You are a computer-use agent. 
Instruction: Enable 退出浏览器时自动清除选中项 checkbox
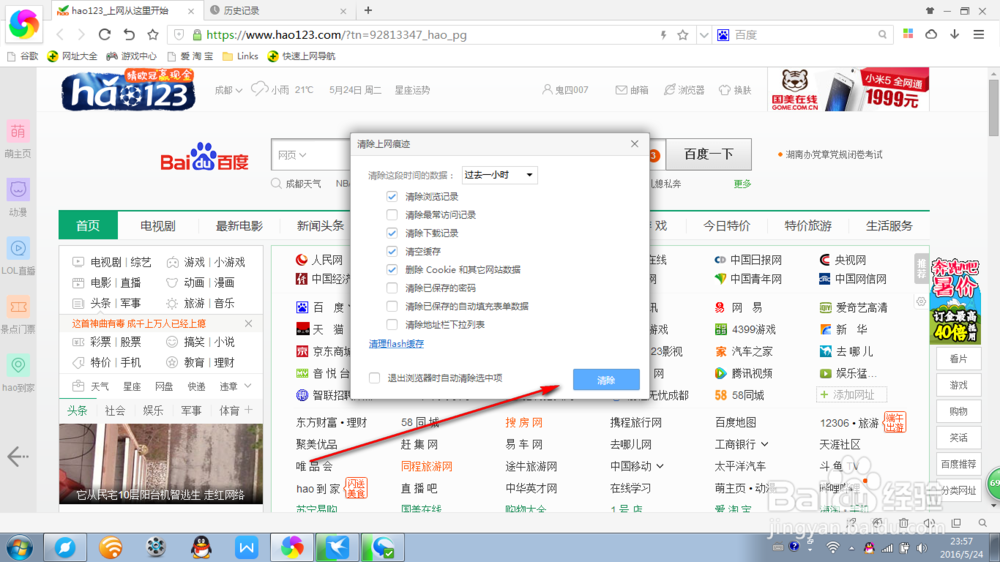pyautogui.click(x=374, y=378)
